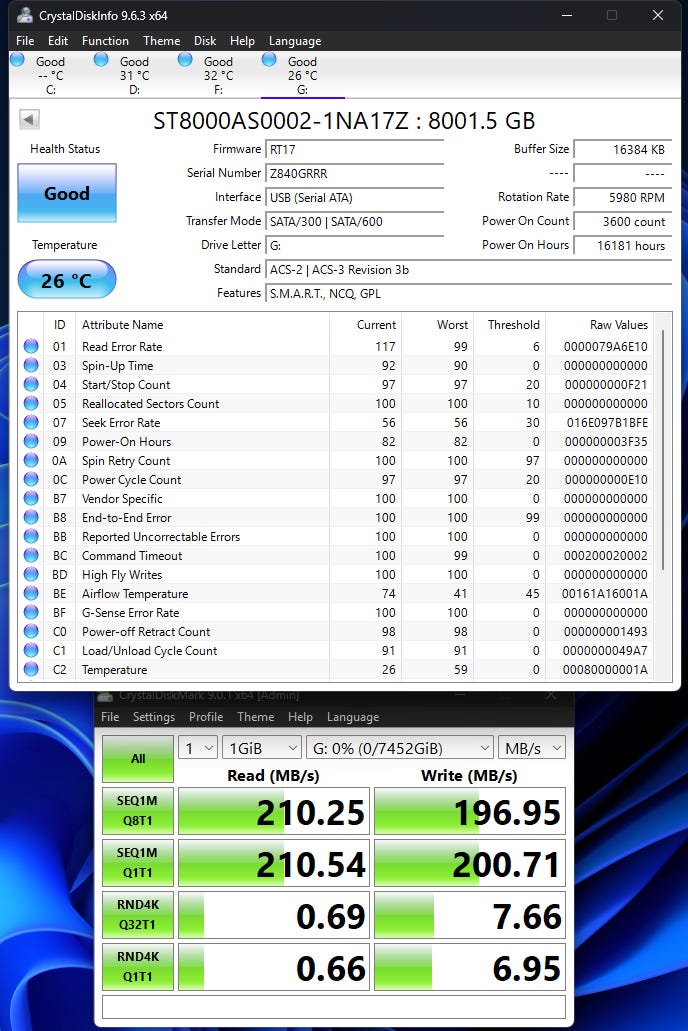Click the Firmware field RT17
Screen dimensions: 688x1031
point(355,150)
